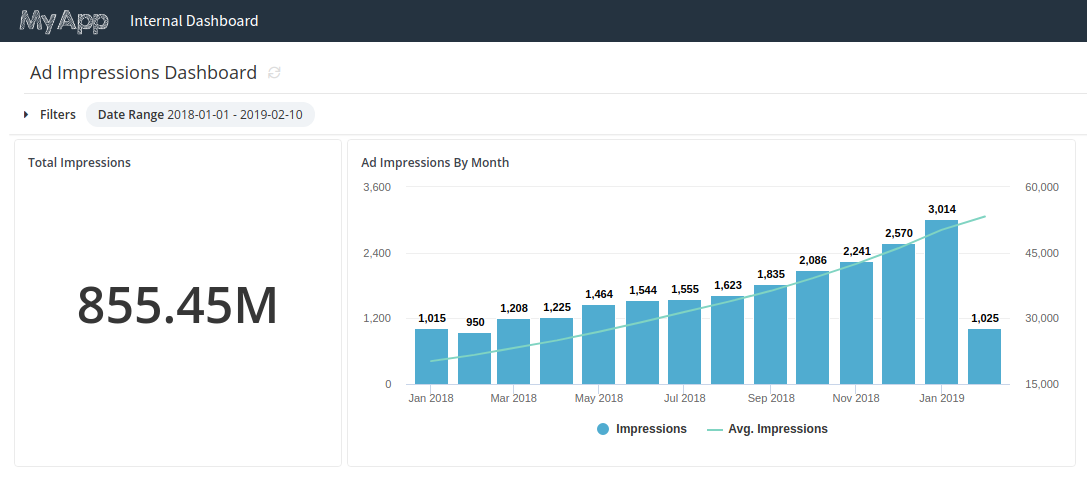This screenshot has width=1087, height=479.
Task: Click the 855.45M total impressions value
Action: coord(177,306)
